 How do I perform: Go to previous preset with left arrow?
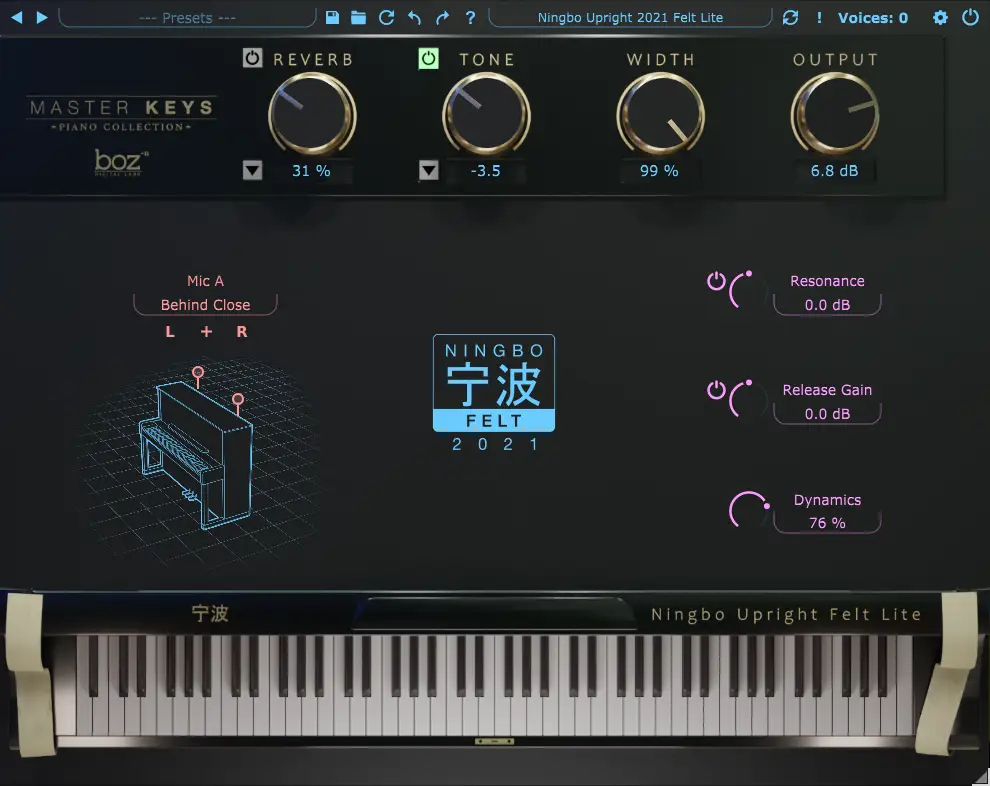14,17
